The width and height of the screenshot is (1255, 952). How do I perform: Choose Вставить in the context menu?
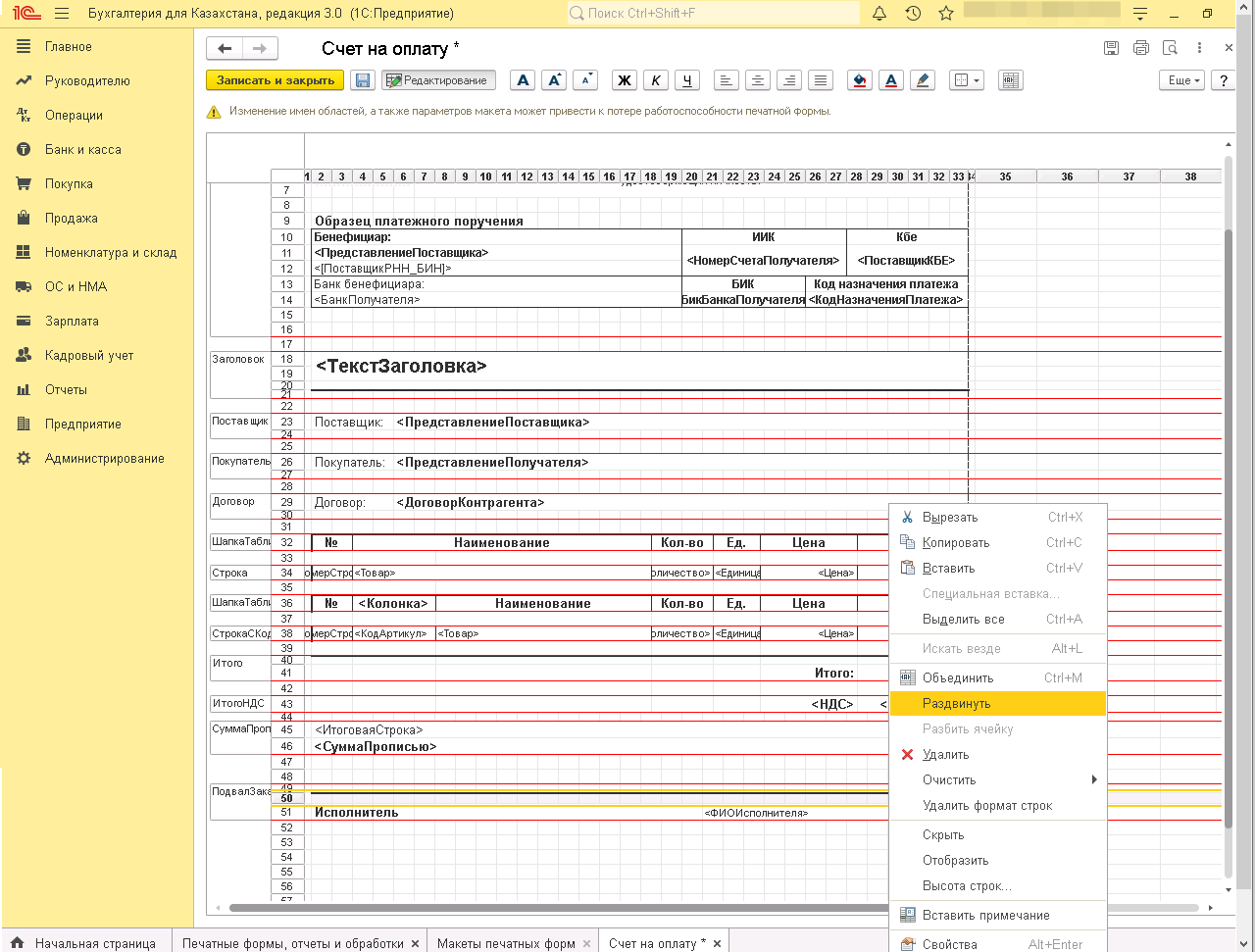click(x=998, y=568)
